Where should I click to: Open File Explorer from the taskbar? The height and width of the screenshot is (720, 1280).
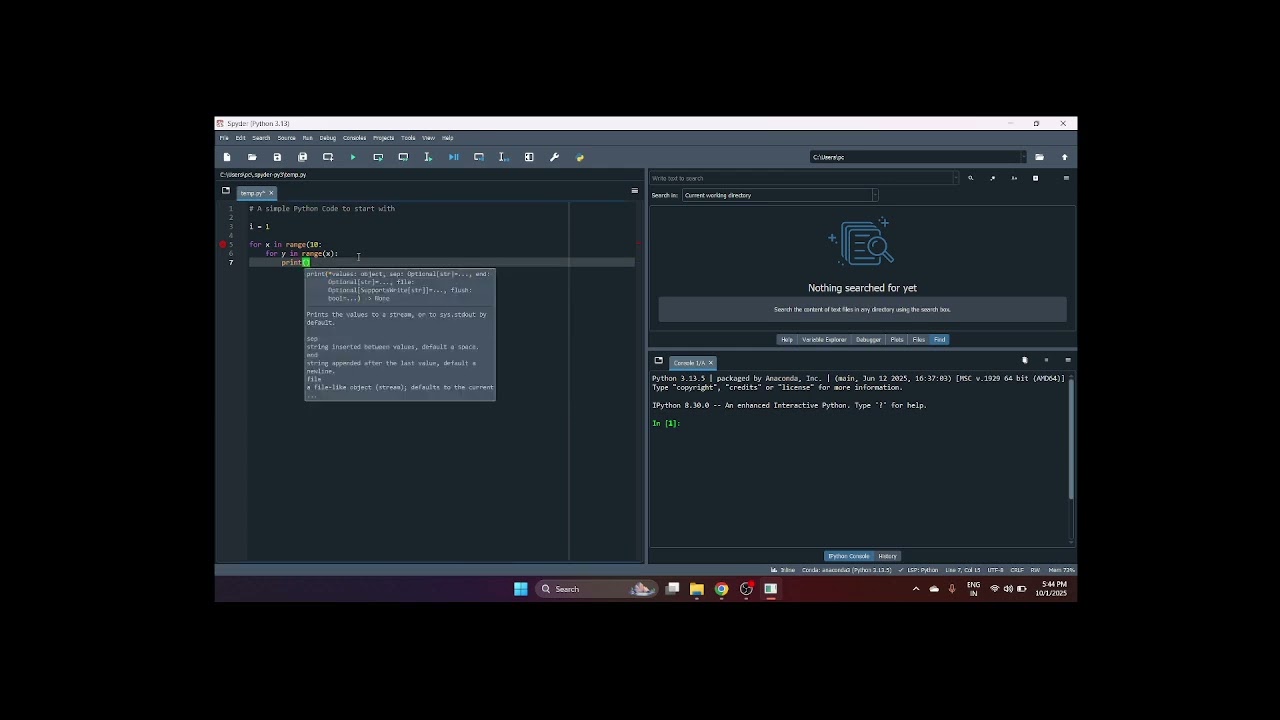click(696, 589)
